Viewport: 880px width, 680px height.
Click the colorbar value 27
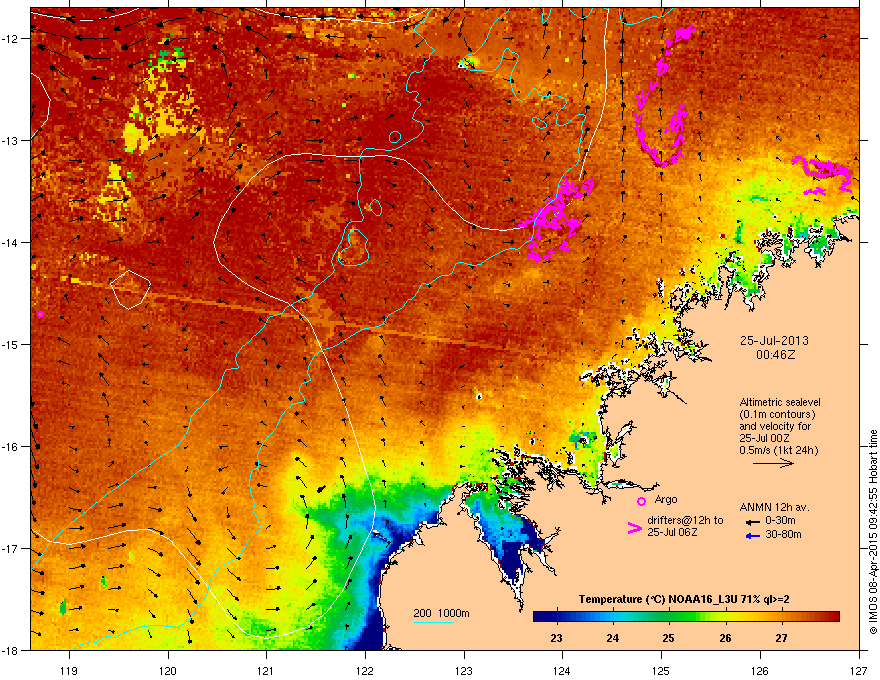coord(782,638)
